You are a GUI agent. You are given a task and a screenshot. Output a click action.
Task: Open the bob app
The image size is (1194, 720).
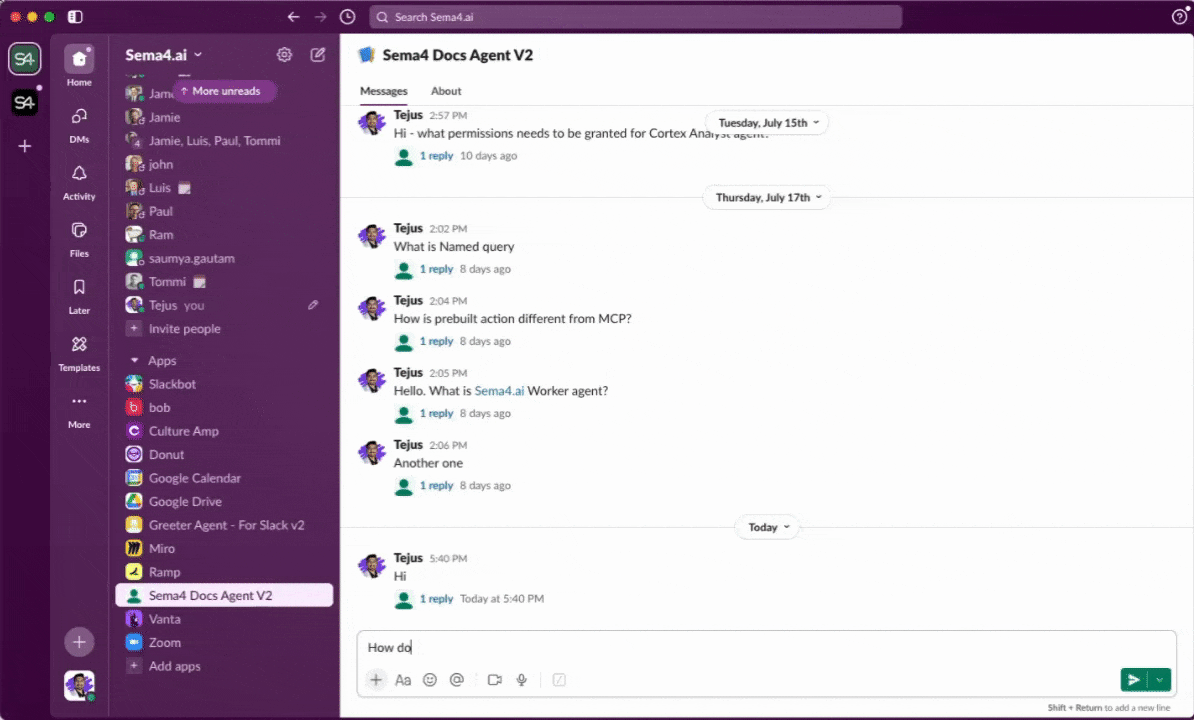pos(224,407)
